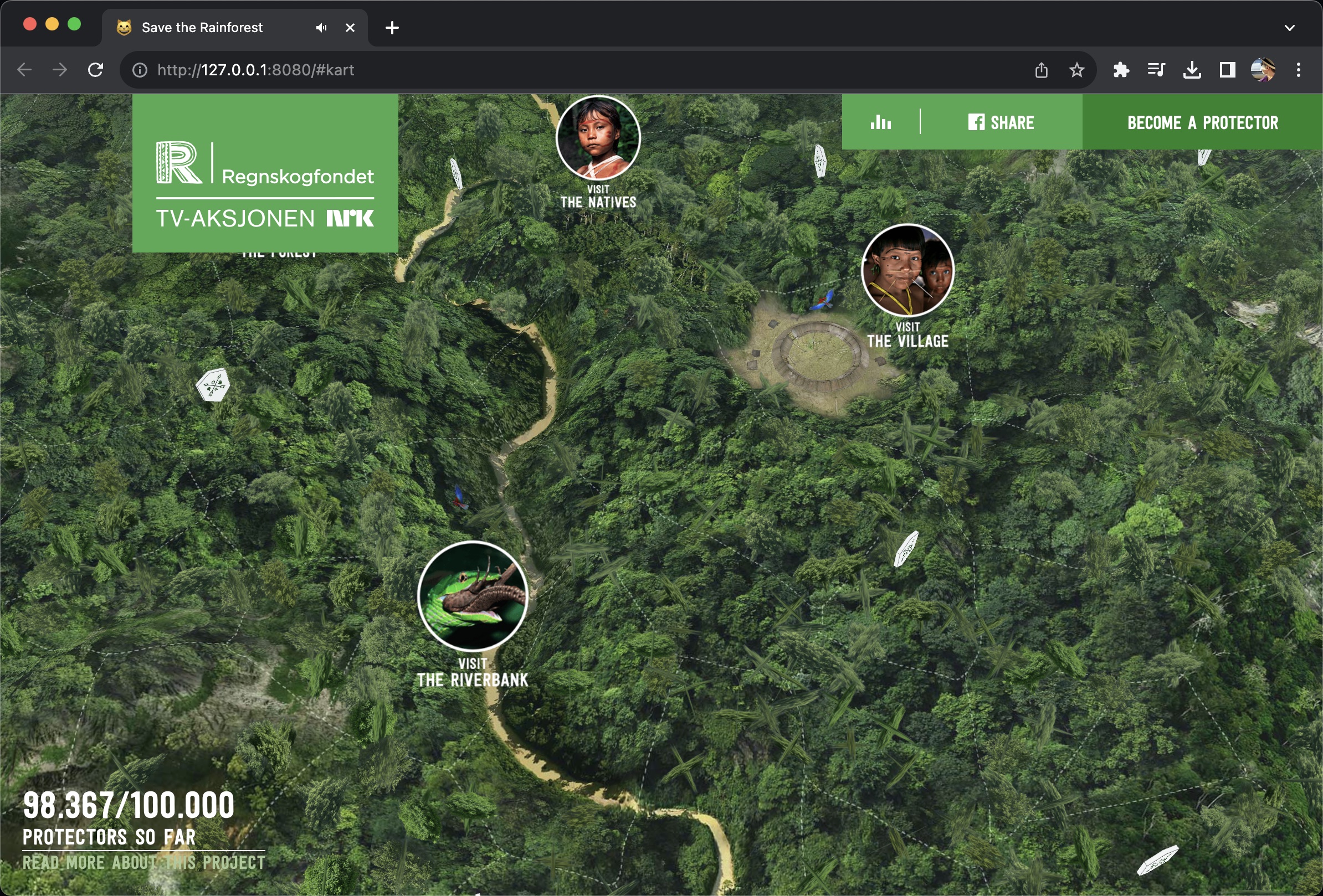Mute the tab audio speaker icon

(x=321, y=27)
